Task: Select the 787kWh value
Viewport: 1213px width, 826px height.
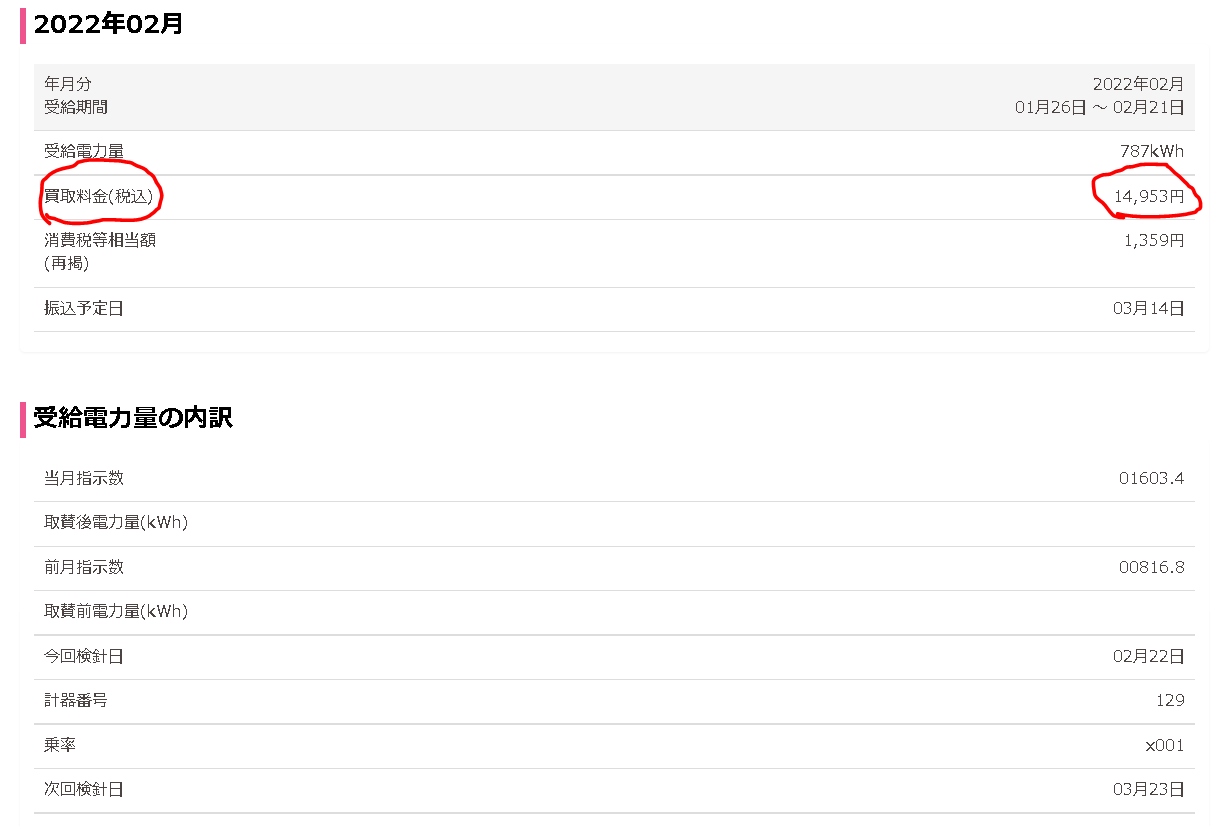Action: click(1151, 152)
